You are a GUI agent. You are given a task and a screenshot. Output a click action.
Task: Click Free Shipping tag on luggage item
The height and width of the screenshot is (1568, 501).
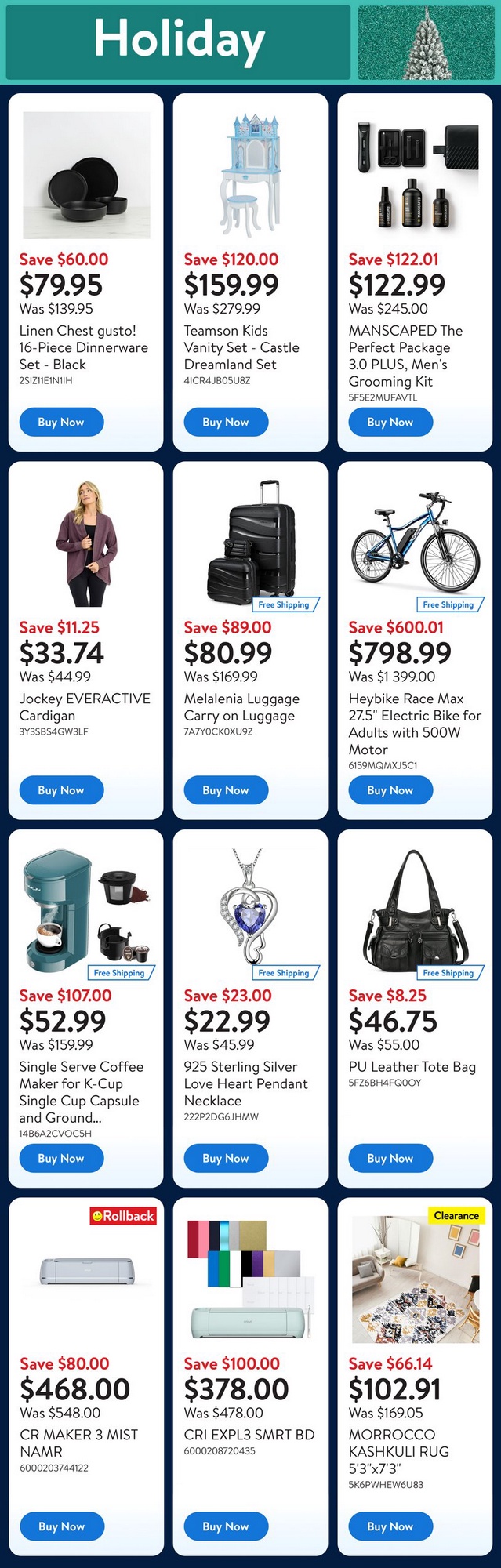click(x=284, y=604)
